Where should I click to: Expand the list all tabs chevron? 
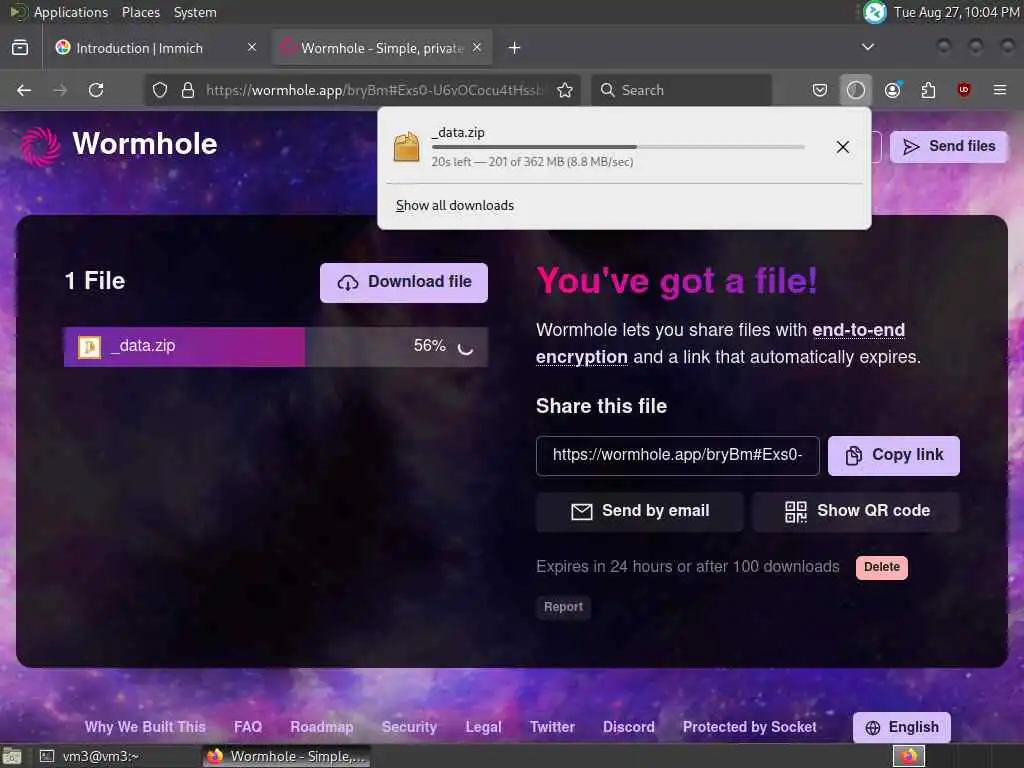click(867, 47)
